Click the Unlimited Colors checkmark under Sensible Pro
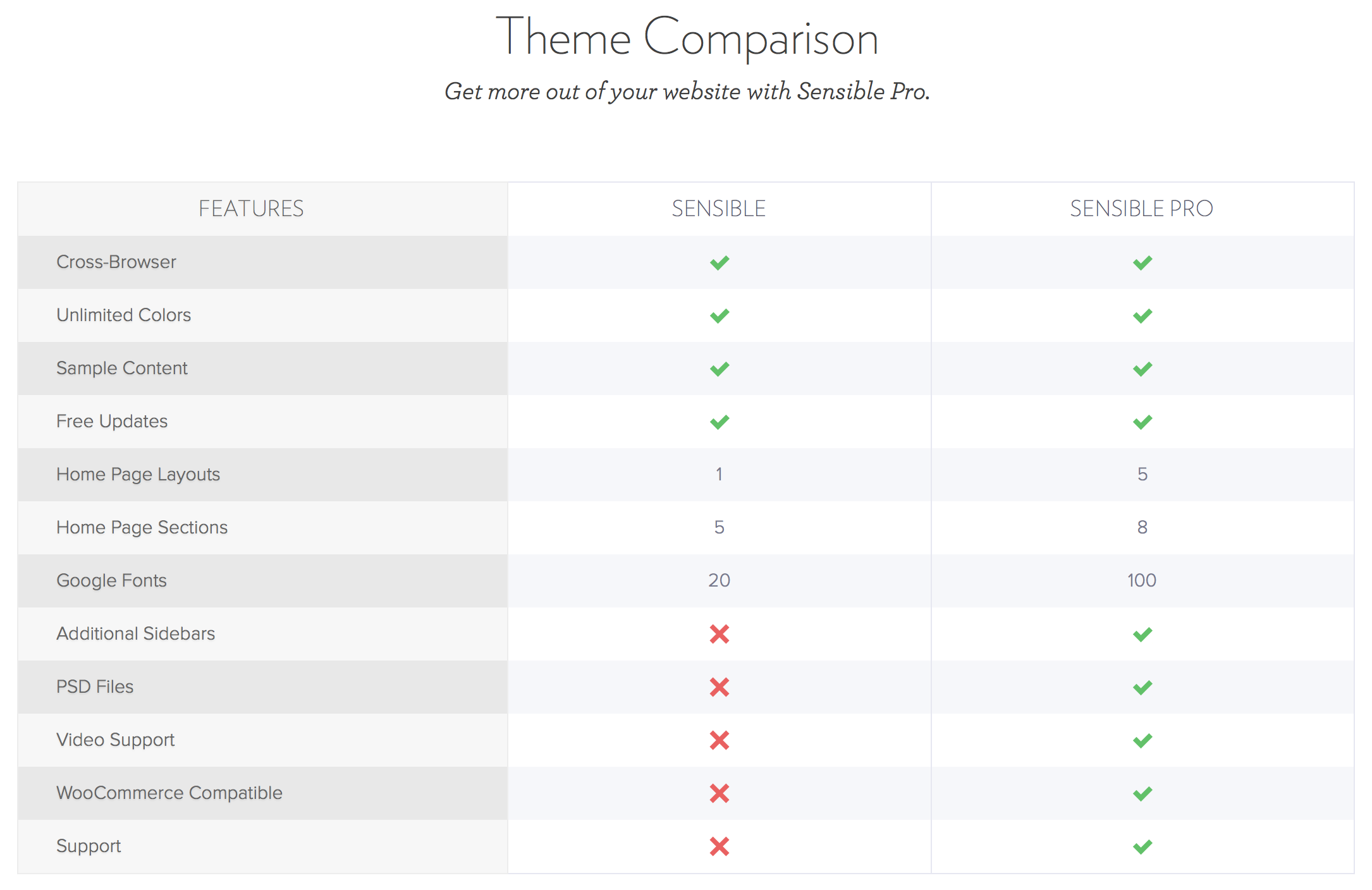This screenshot has width=1372, height=890. click(x=1142, y=316)
